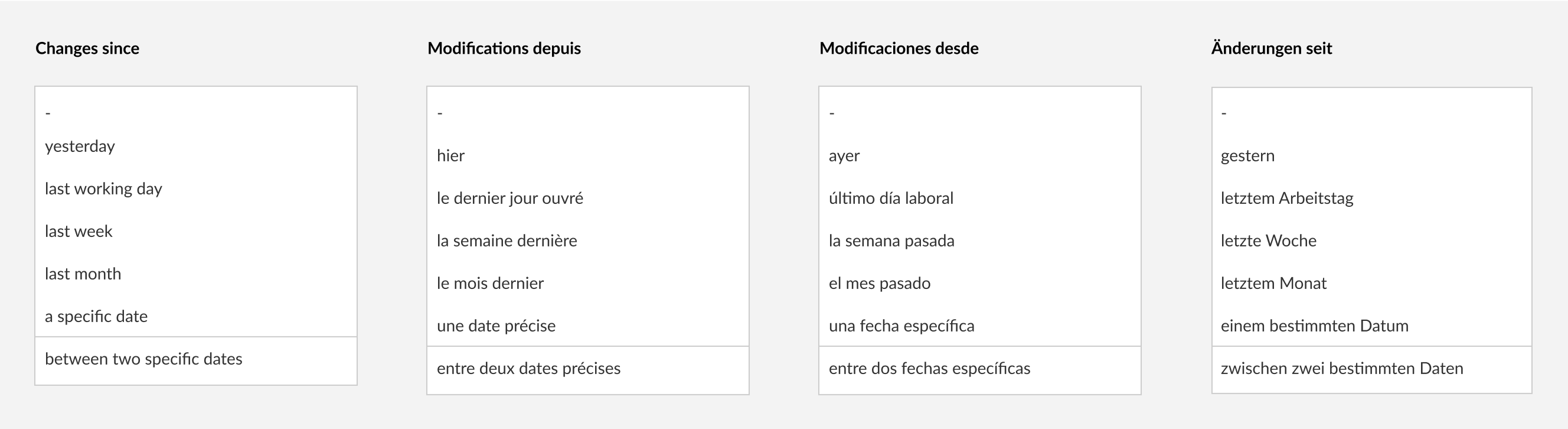The height and width of the screenshot is (429, 1568).
Task: Choose "gestern" in Änderungen seit
Action: tap(1247, 155)
